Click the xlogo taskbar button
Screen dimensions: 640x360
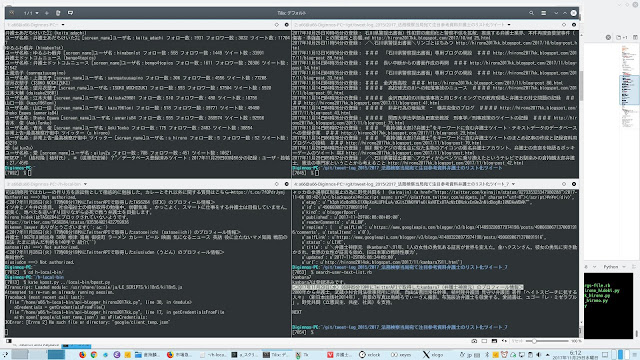433,355
